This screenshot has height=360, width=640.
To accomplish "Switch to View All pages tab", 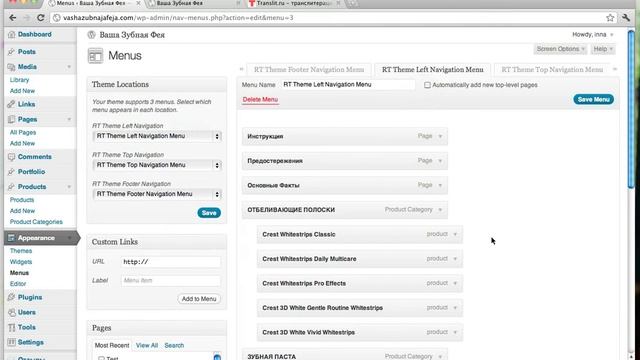I will pos(147,345).
